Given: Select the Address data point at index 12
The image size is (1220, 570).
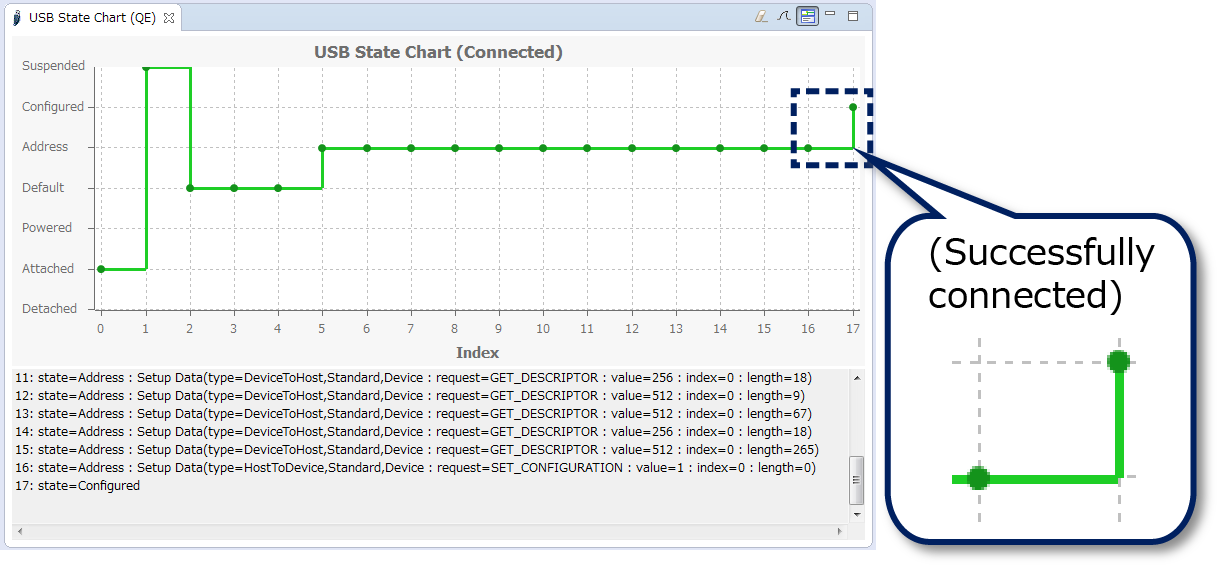Looking at the screenshot, I should 632,148.
